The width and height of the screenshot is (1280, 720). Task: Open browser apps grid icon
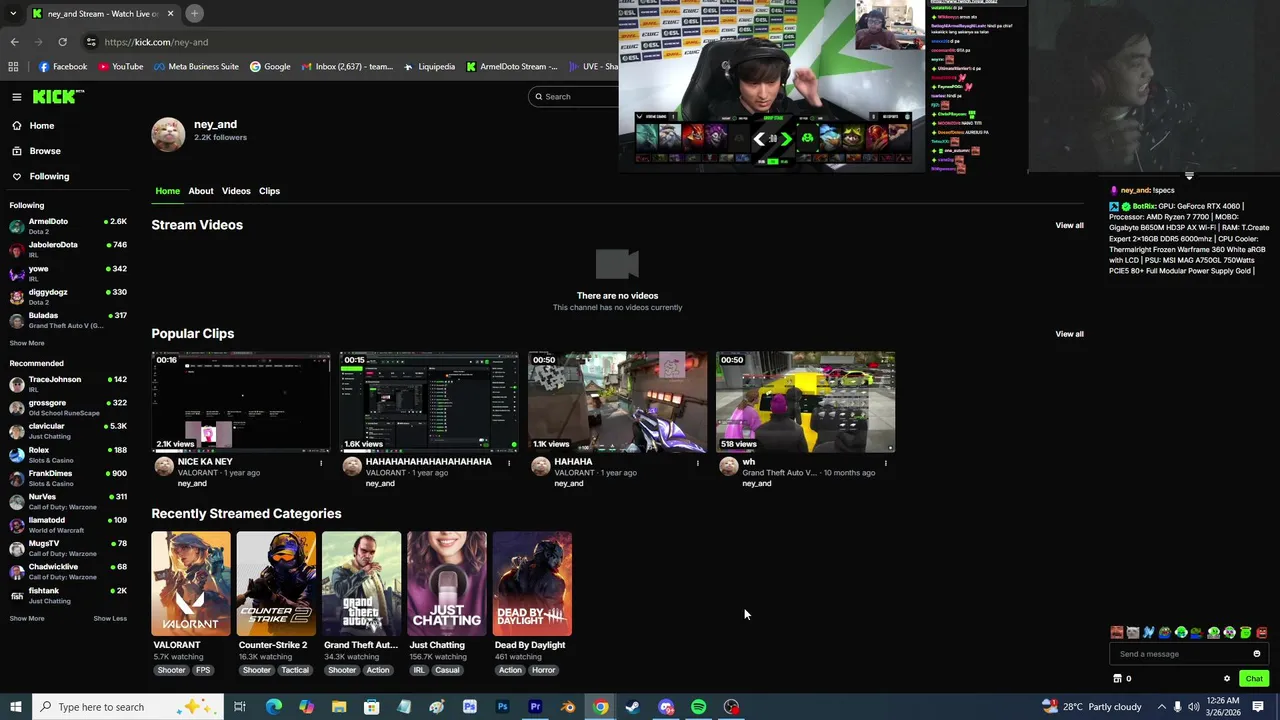point(13,67)
